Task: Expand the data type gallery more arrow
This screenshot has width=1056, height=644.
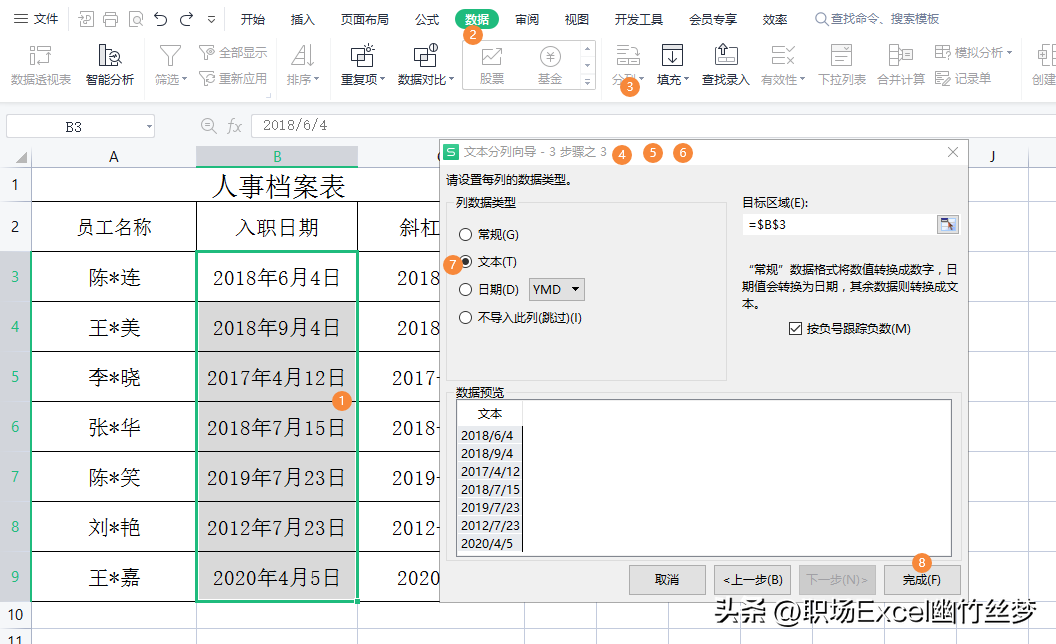Action: point(587,82)
